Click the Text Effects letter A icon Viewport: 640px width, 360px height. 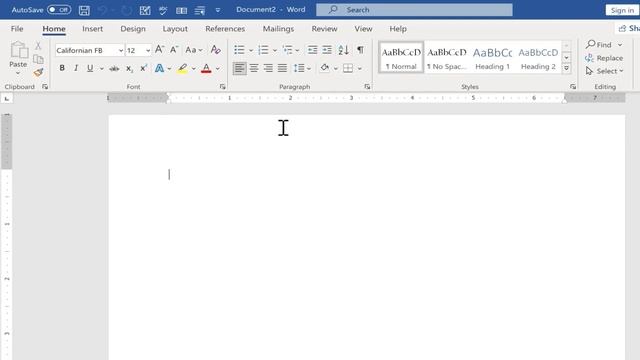[x=159, y=68]
